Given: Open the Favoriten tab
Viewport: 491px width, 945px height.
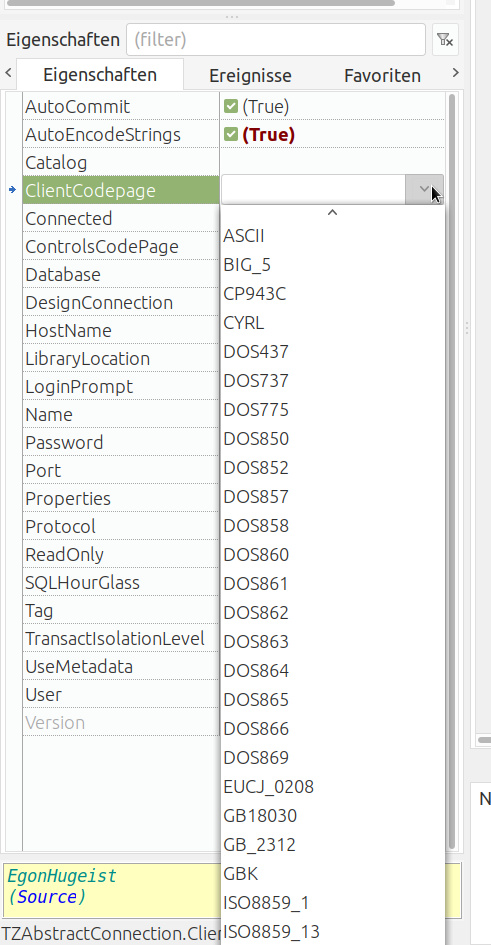Looking at the screenshot, I should (x=383, y=76).
